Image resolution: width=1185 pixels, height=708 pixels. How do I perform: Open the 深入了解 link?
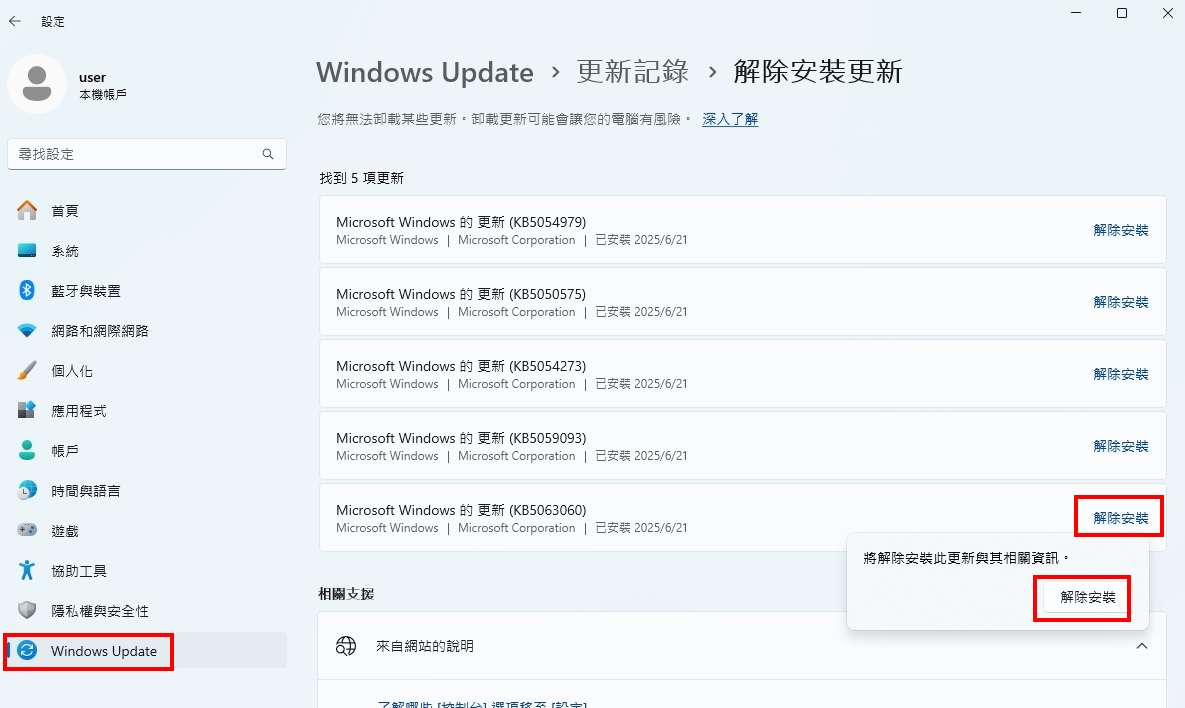point(730,119)
